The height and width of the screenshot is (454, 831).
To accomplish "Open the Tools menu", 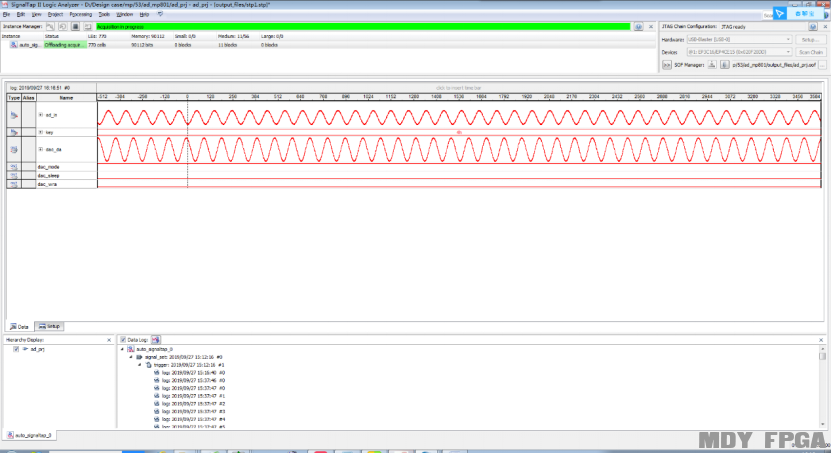I will [104, 14].
